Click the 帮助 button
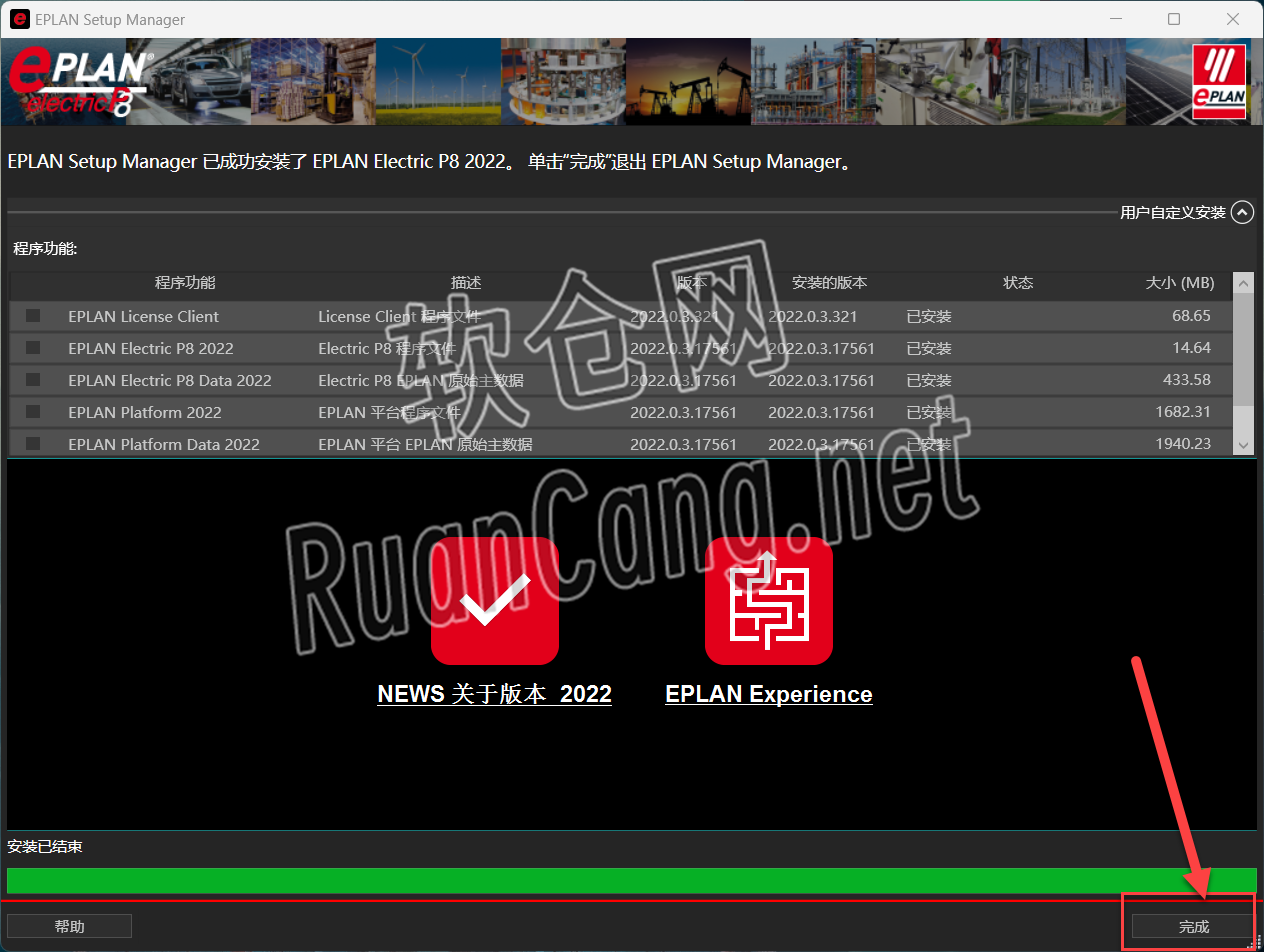The width and height of the screenshot is (1264, 952). [x=69, y=927]
